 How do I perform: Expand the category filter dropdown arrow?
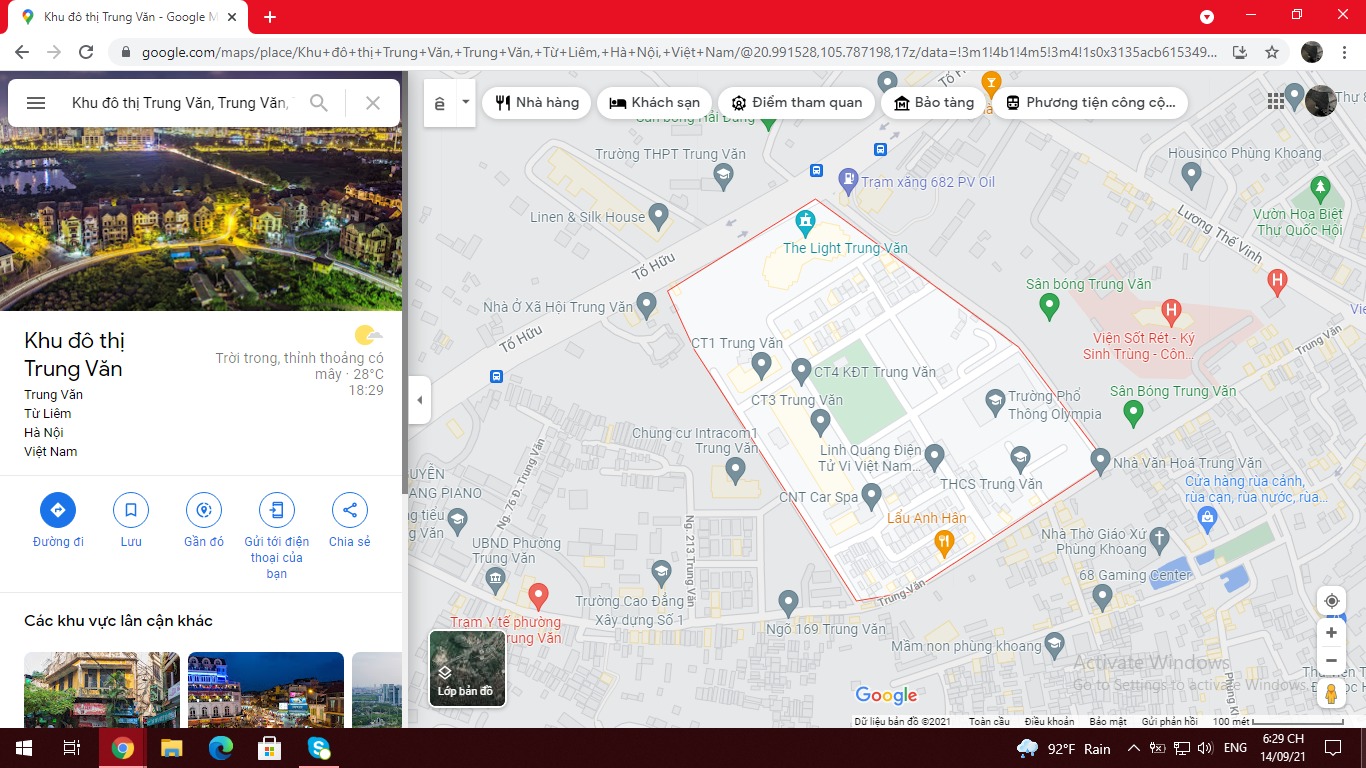(465, 102)
